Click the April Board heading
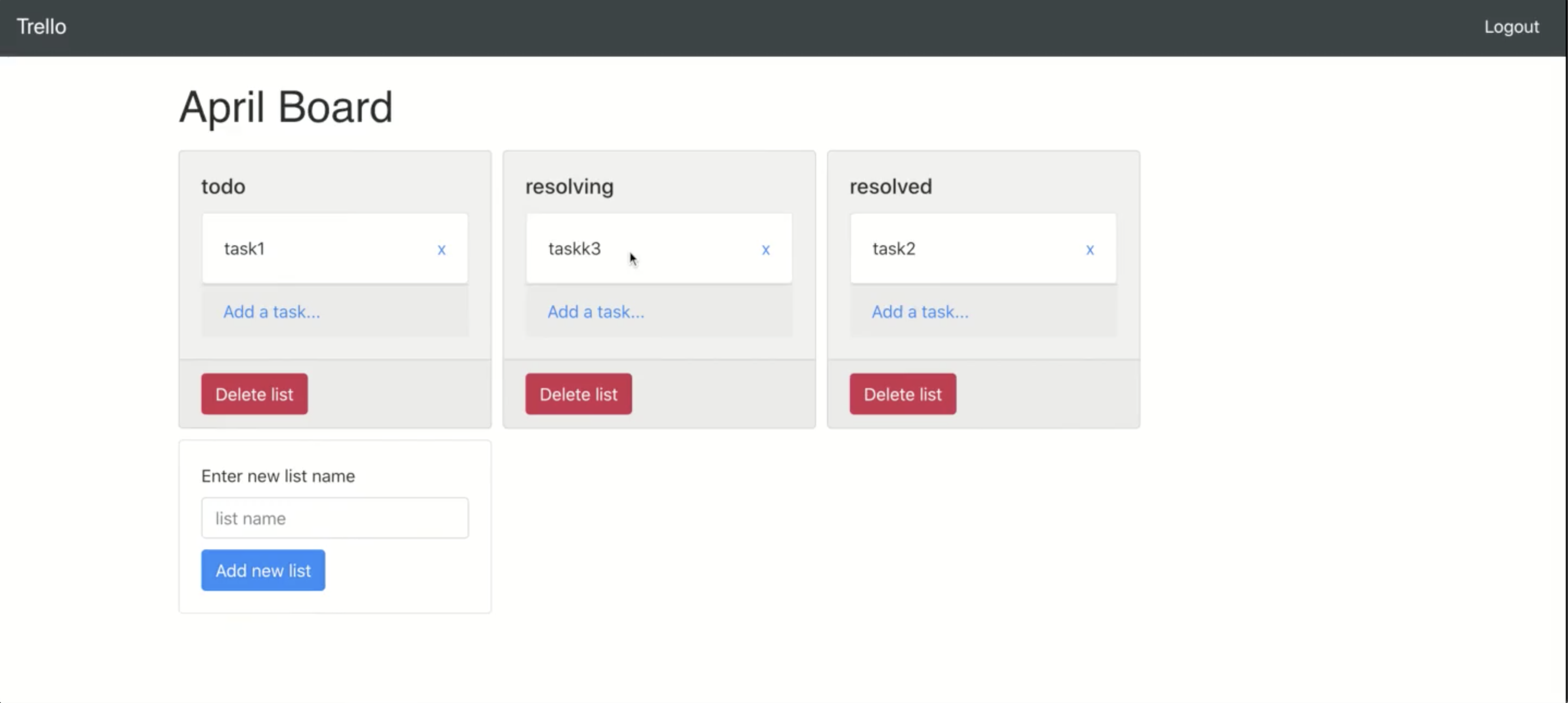1568x703 pixels. coord(286,107)
